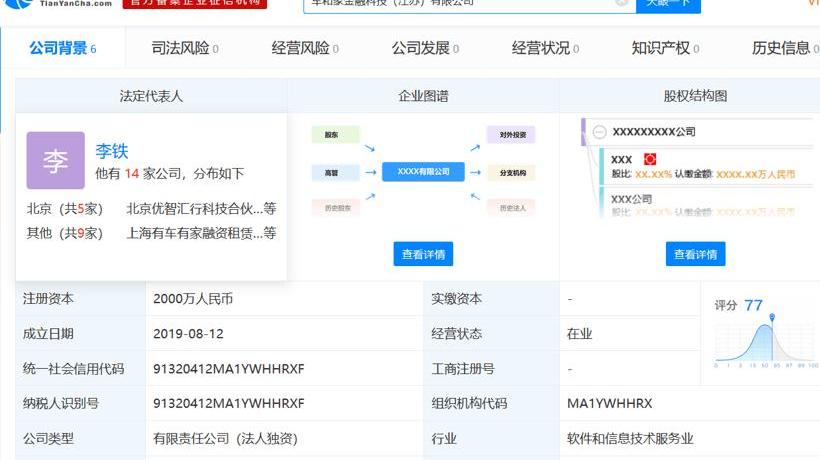Collapse the XXXXXXXXX公司 equity tree node
Viewport: 820px width, 460px height.
[599, 132]
